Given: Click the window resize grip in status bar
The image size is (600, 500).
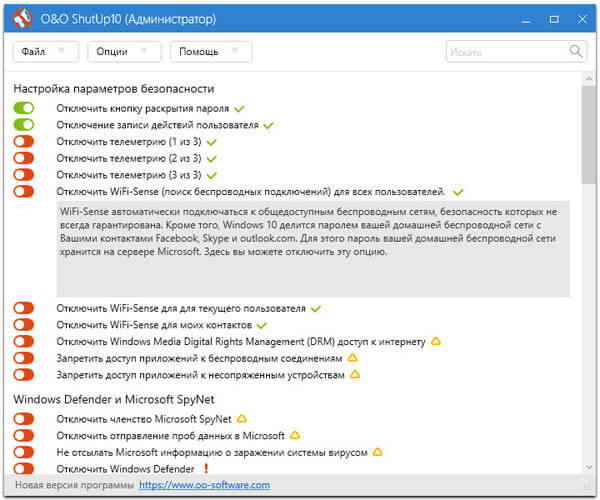Looking at the screenshot, I should [x=587, y=485].
